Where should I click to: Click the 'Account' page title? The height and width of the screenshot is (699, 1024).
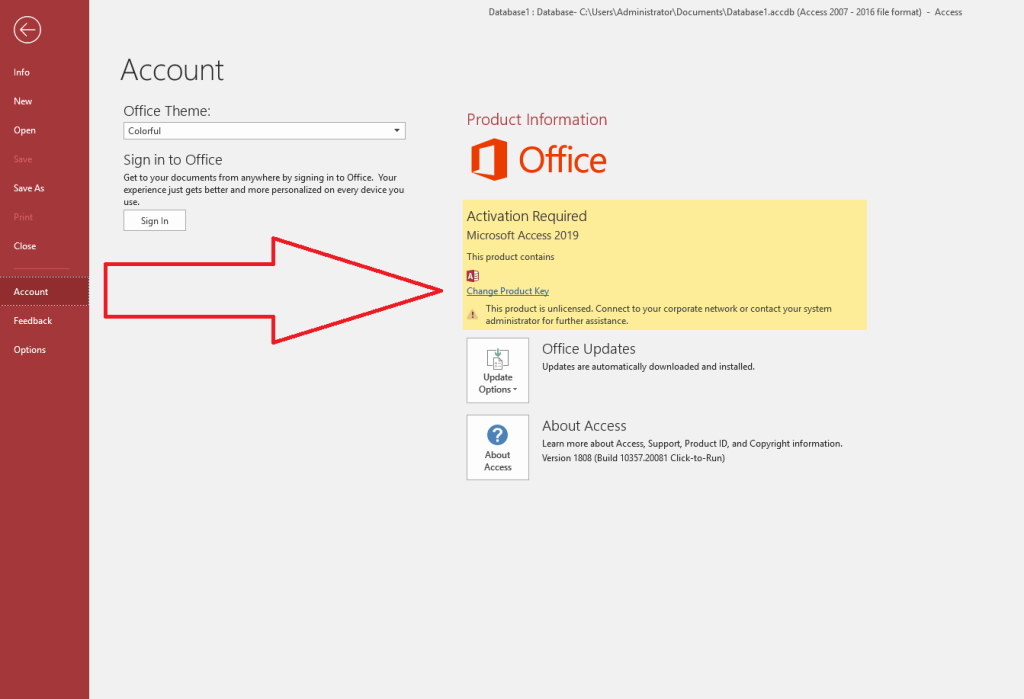172,70
